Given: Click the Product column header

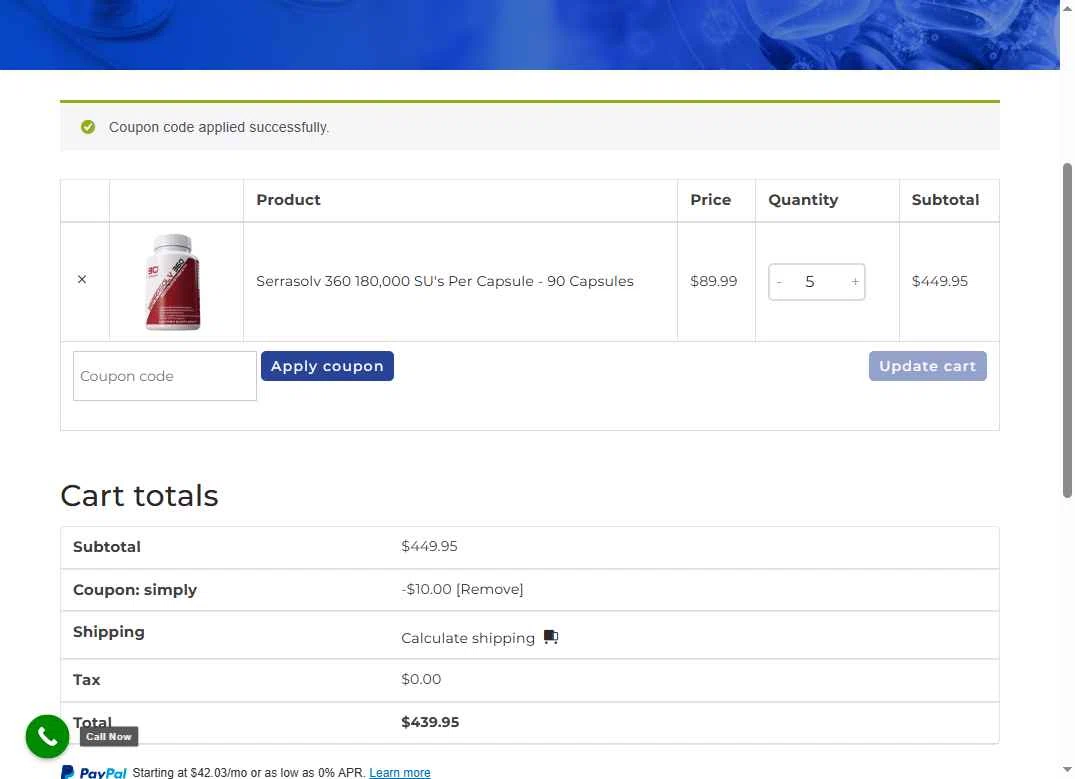Looking at the screenshot, I should [x=288, y=200].
